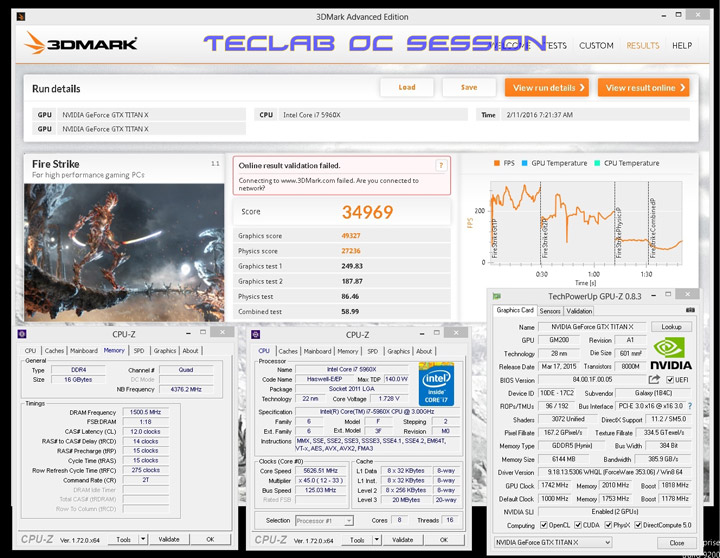This screenshot has height=558, width=720.
Task: Open Memory tab in the right CPU-Z window
Action: coord(348,351)
